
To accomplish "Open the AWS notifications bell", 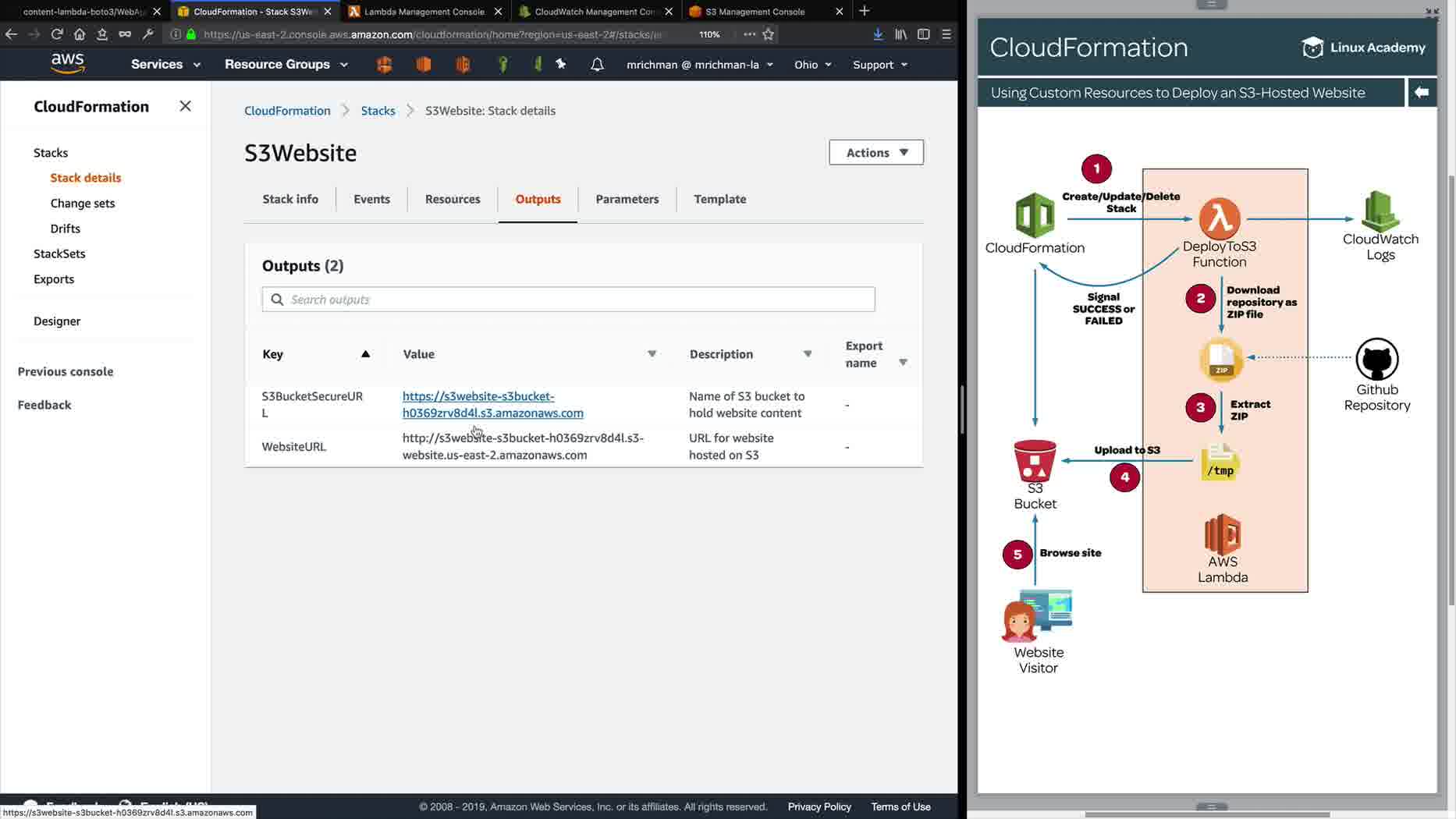I will (x=597, y=64).
